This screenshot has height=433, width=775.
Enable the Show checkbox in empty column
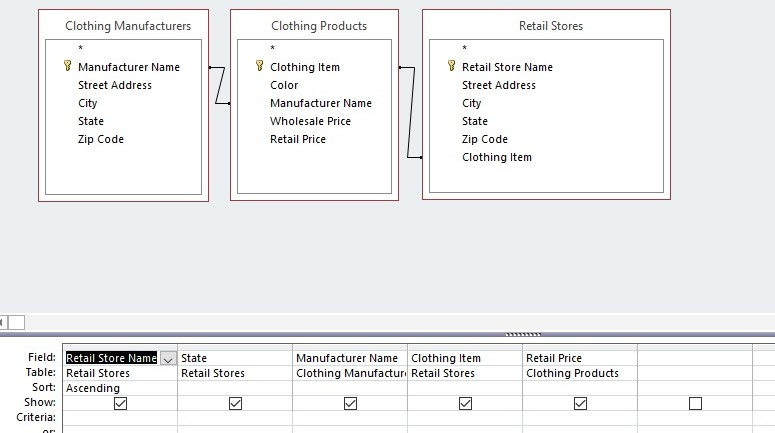pyautogui.click(x=695, y=403)
